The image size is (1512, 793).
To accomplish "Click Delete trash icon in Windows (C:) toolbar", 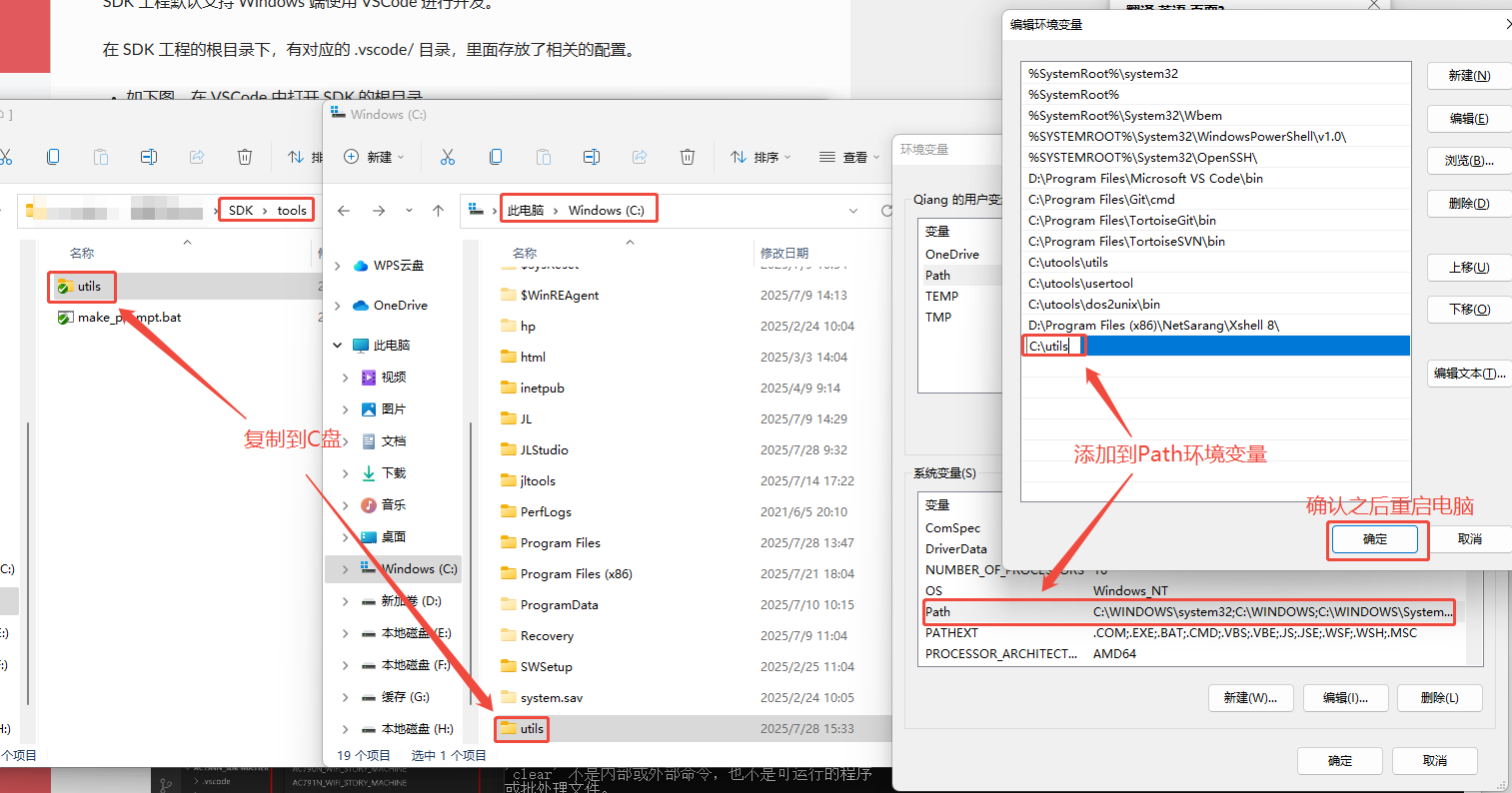I will click(x=688, y=157).
